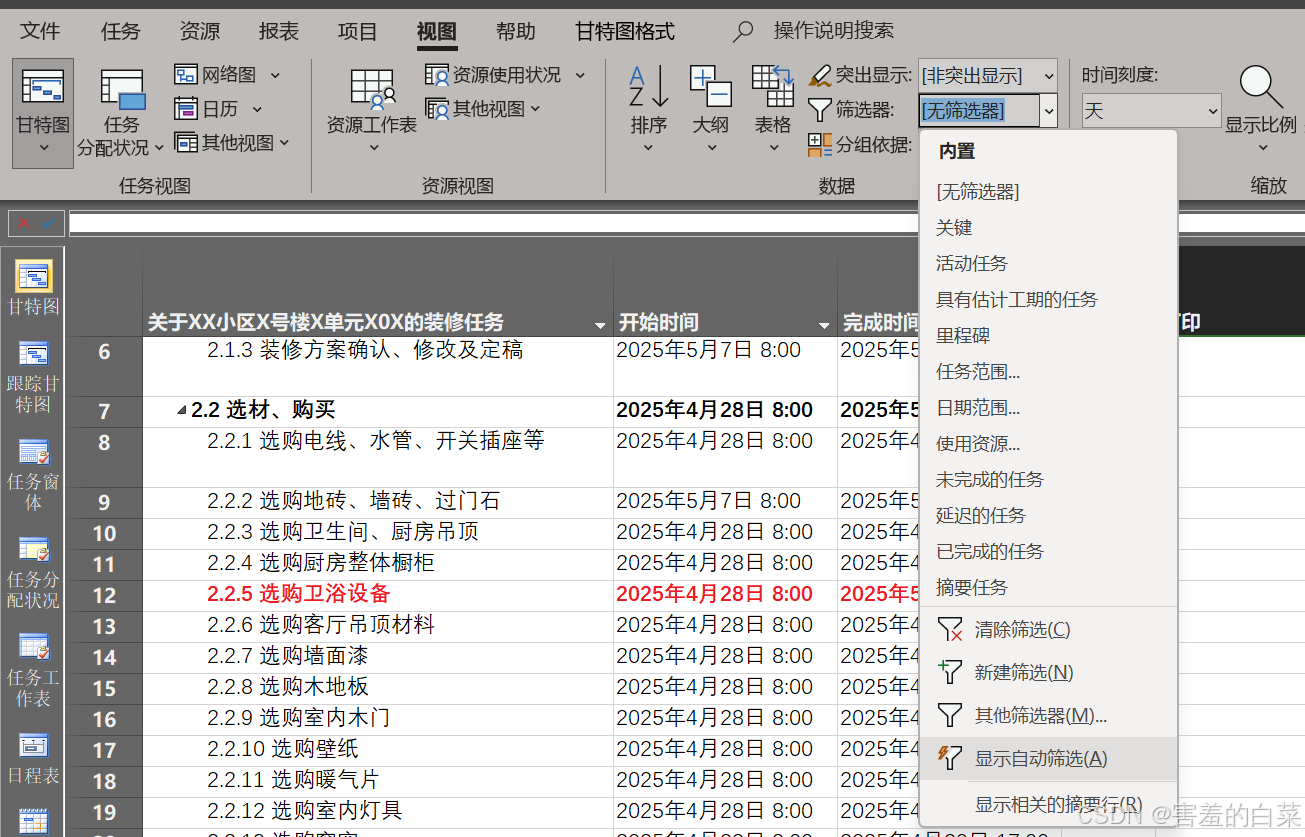
Task: Expand the Sort (排序) dropdown arrow
Action: coord(648,148)
